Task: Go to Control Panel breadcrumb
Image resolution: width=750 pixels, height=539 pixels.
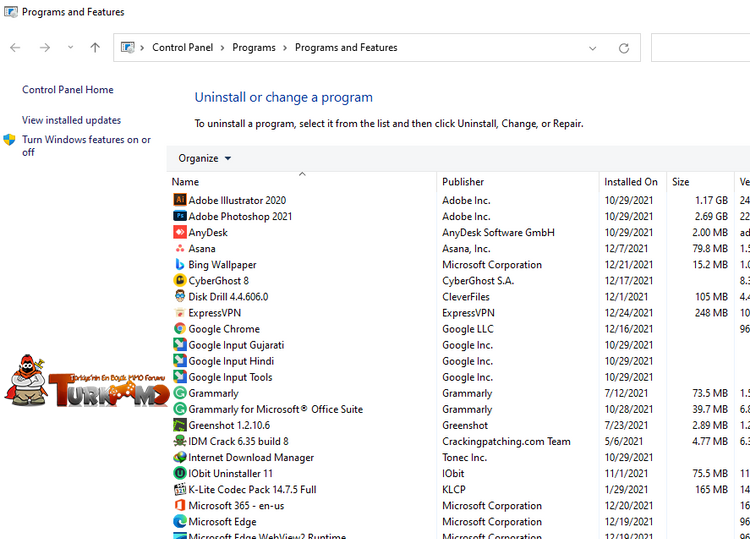Action: click(183, 47)
